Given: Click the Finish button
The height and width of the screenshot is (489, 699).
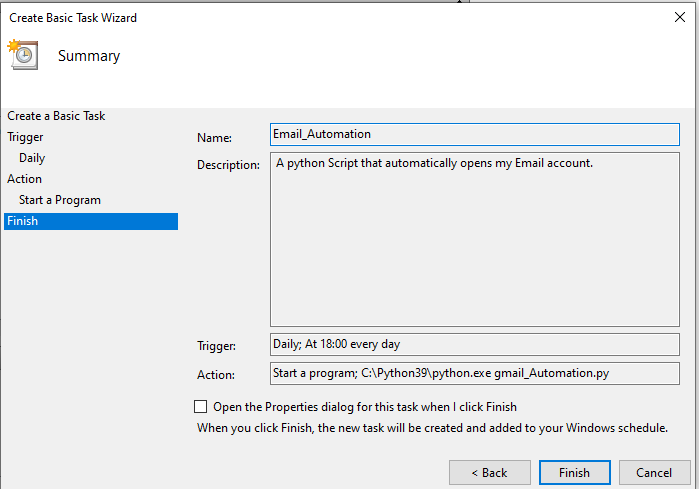Looking at the screenshot, I should tap(574, 473).
